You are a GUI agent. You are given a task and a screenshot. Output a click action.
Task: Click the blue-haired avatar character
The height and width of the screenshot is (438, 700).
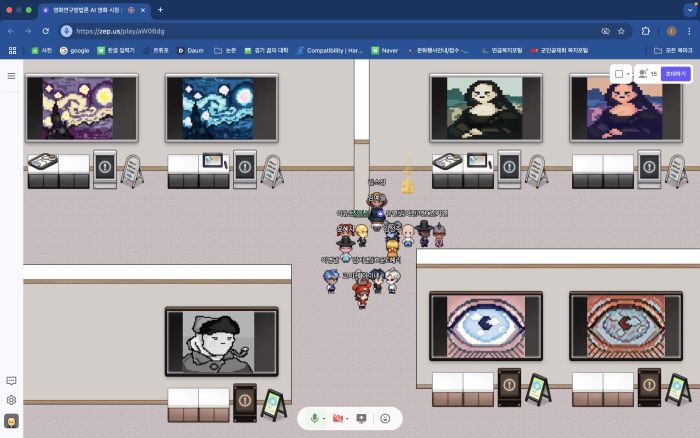[331, 281]
